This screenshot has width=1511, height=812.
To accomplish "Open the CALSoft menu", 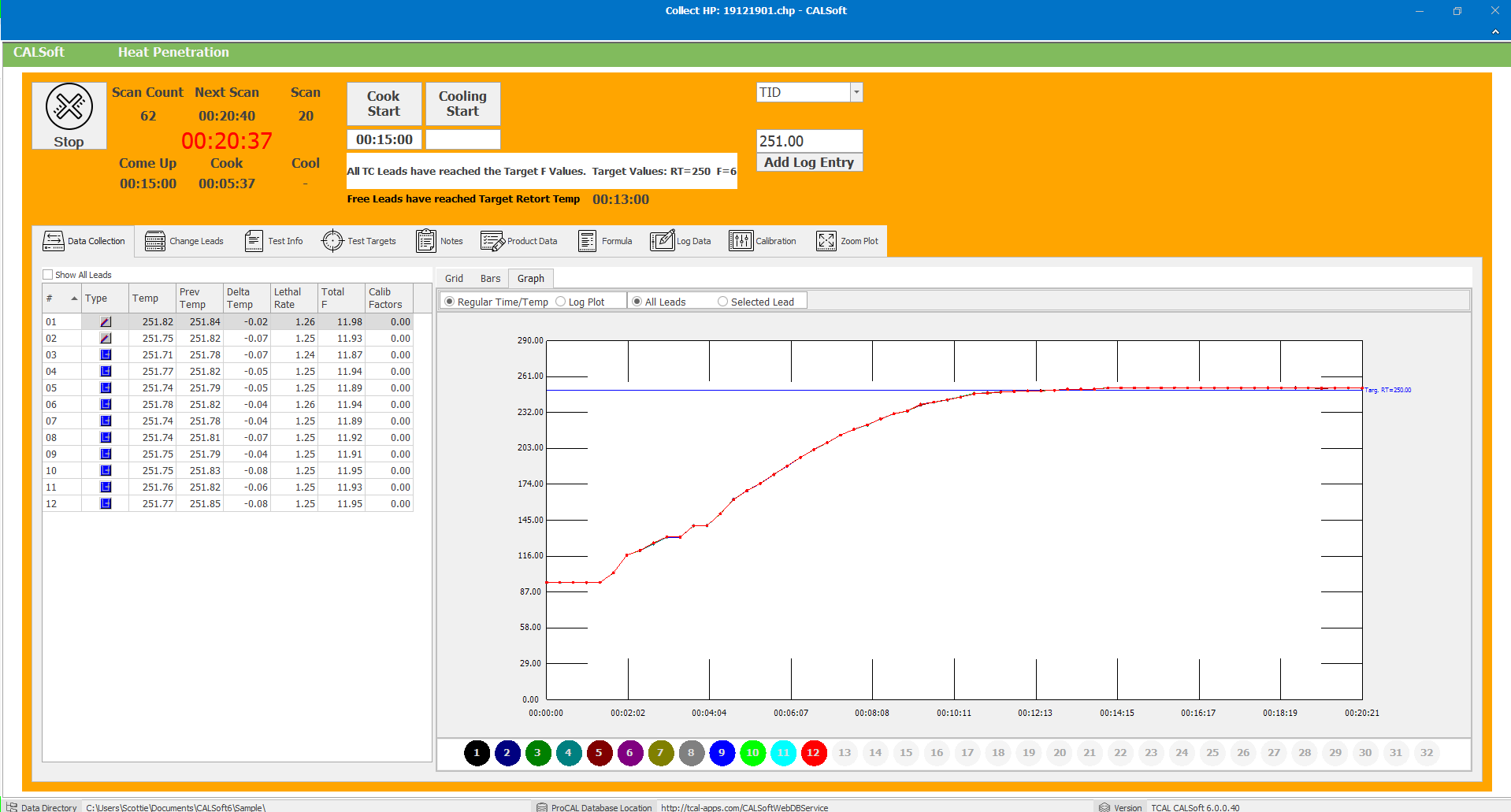I will click(39, 52).
